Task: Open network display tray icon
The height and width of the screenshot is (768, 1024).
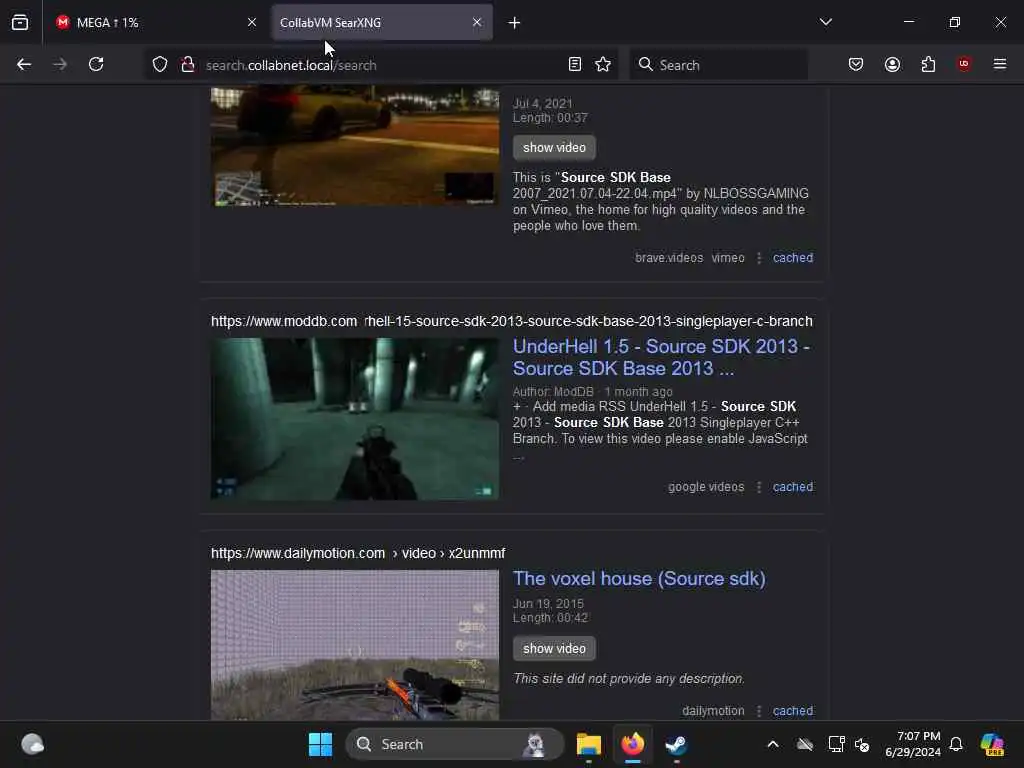Action: [836, 744]
